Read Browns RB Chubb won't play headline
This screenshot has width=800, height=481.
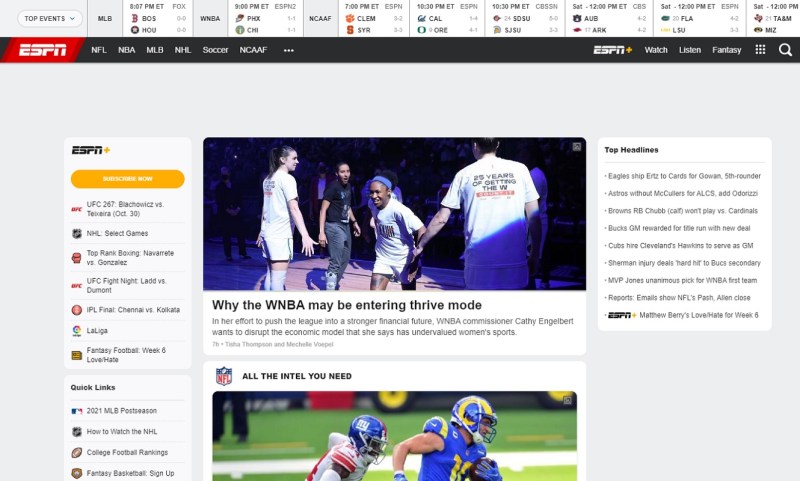pyautogui.click(x=683, y=211)
